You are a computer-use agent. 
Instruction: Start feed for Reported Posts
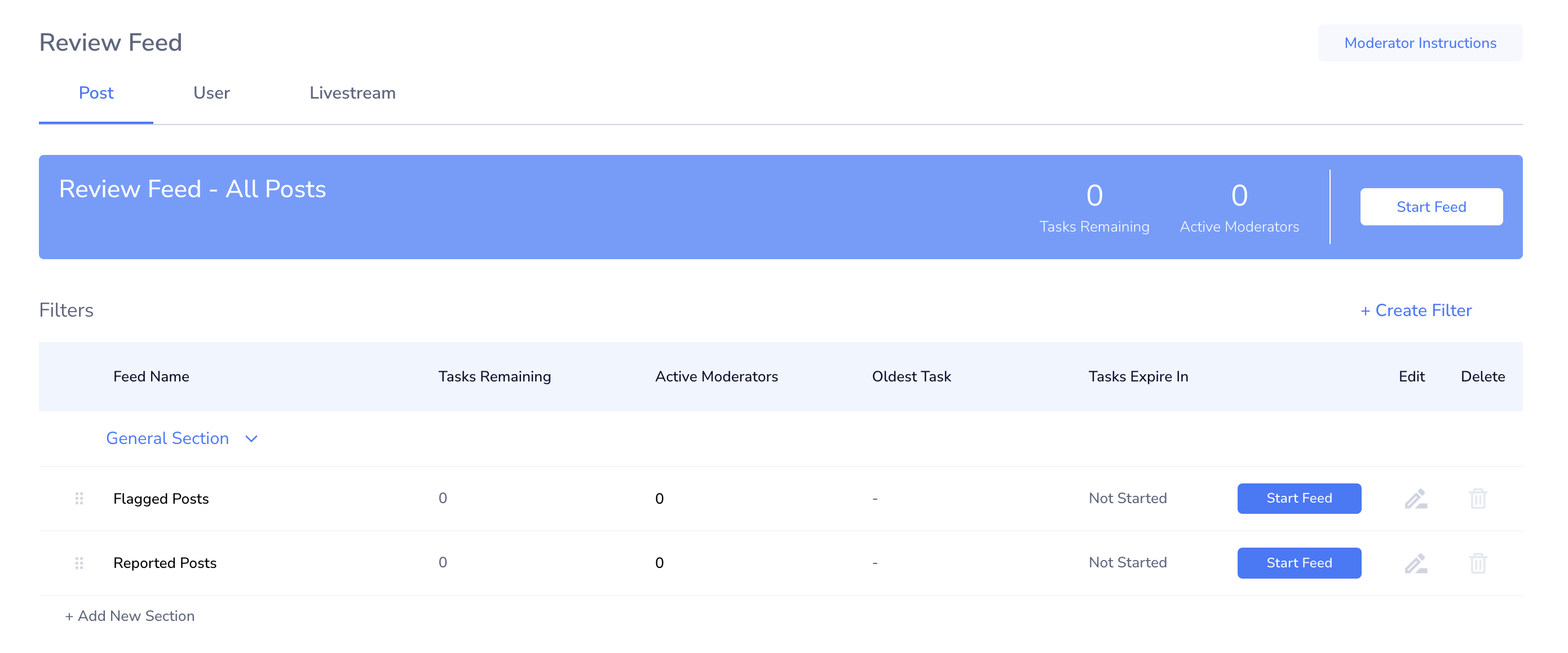click(1298, 563)
